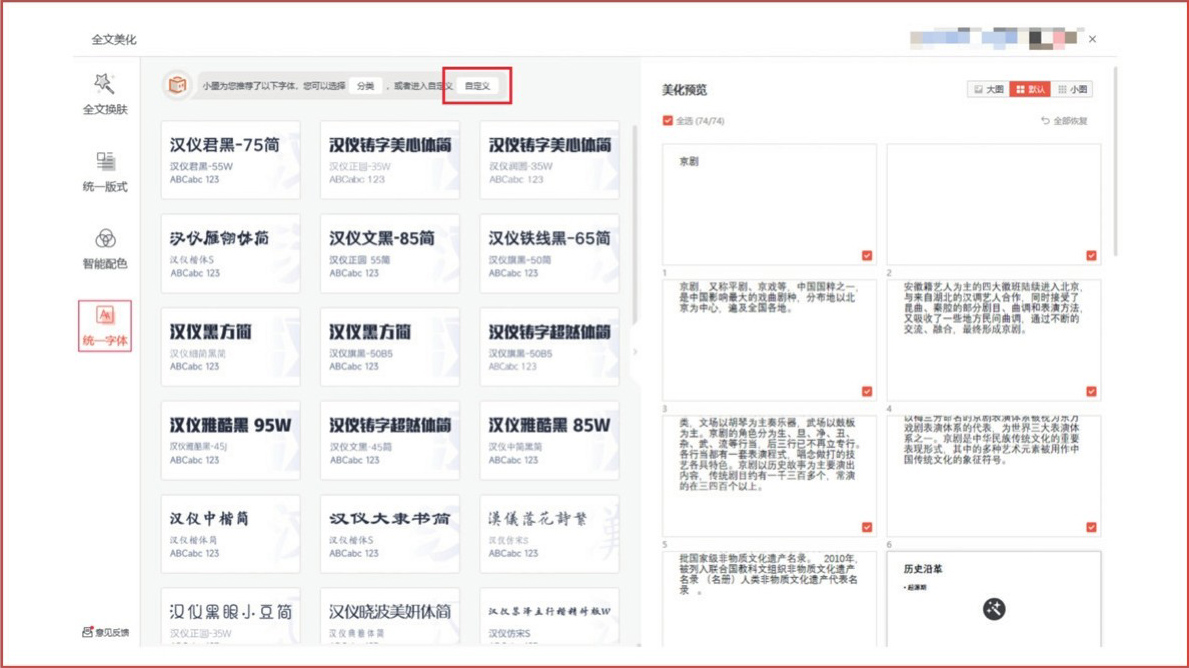This screenshot has width=1189, height=668.
Task: Select the 汉仪雁翎体简 font card
Action: click(231, 253)
